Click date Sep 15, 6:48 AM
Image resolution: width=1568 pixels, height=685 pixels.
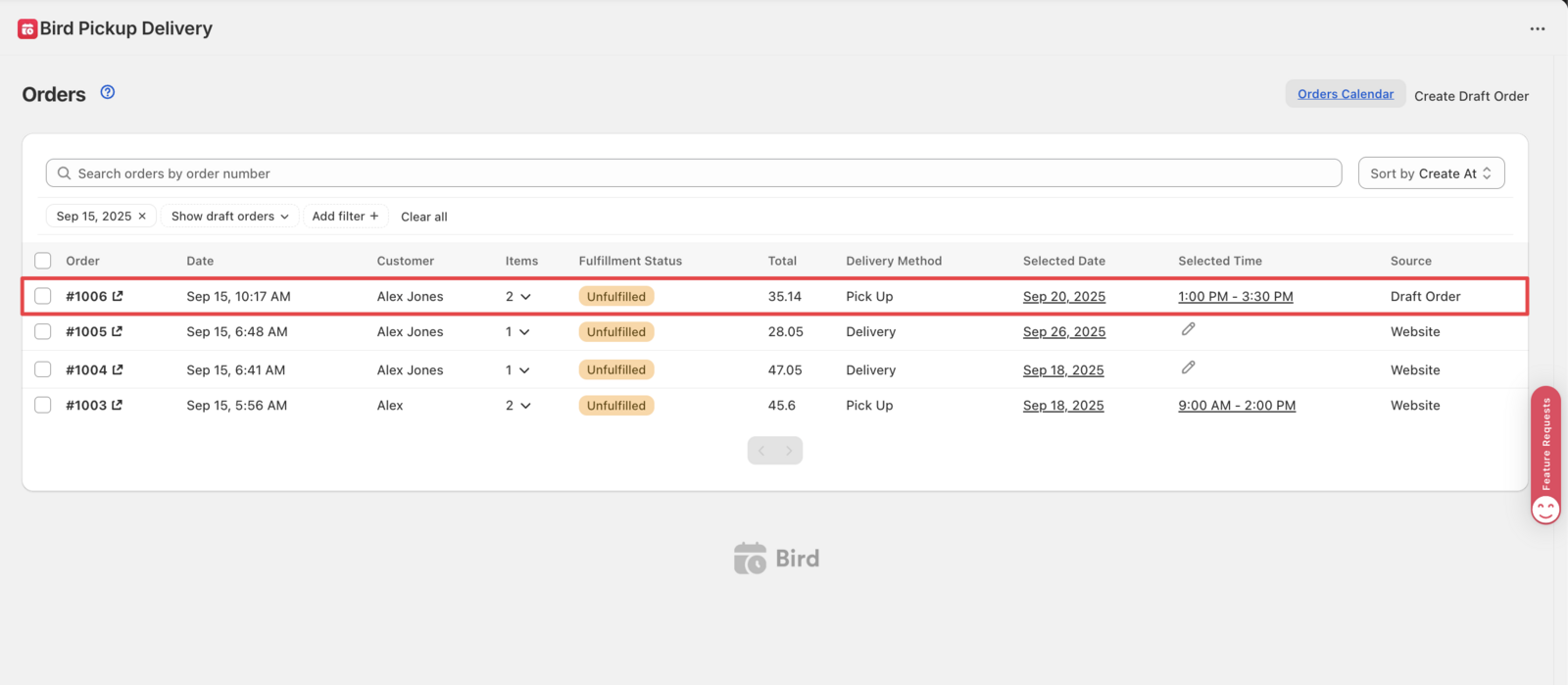[237, 331]
